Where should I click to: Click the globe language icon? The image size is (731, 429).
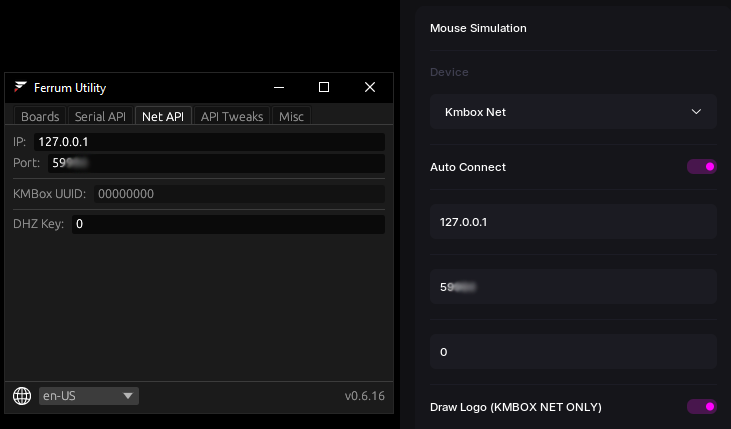(22, 396)
